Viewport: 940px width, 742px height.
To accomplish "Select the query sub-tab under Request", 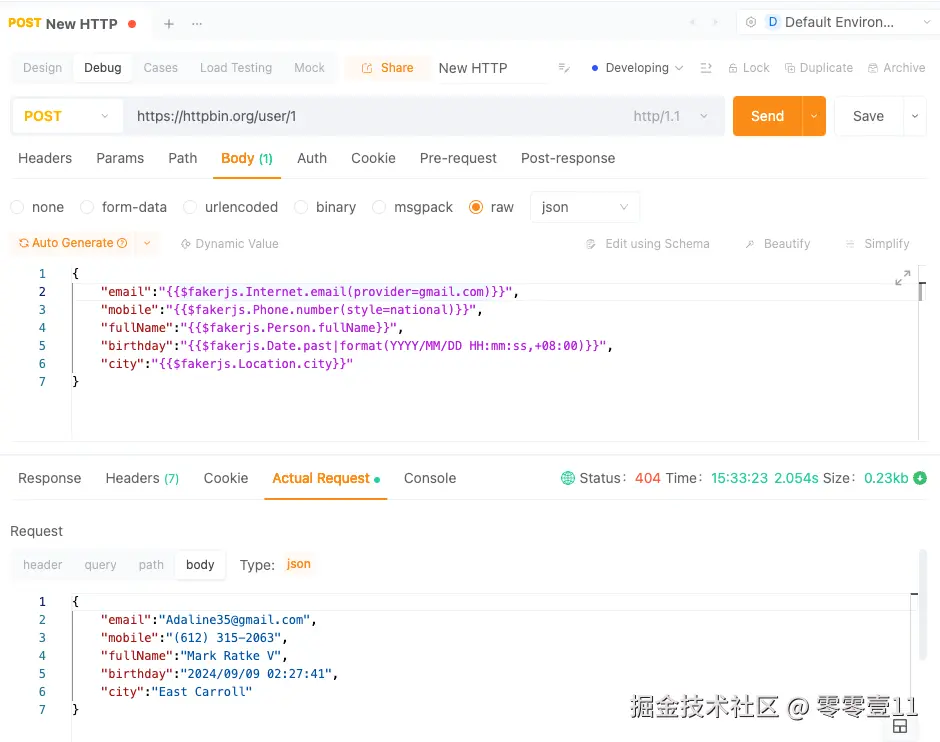I will pyautogui.click(x=100, y=565).
